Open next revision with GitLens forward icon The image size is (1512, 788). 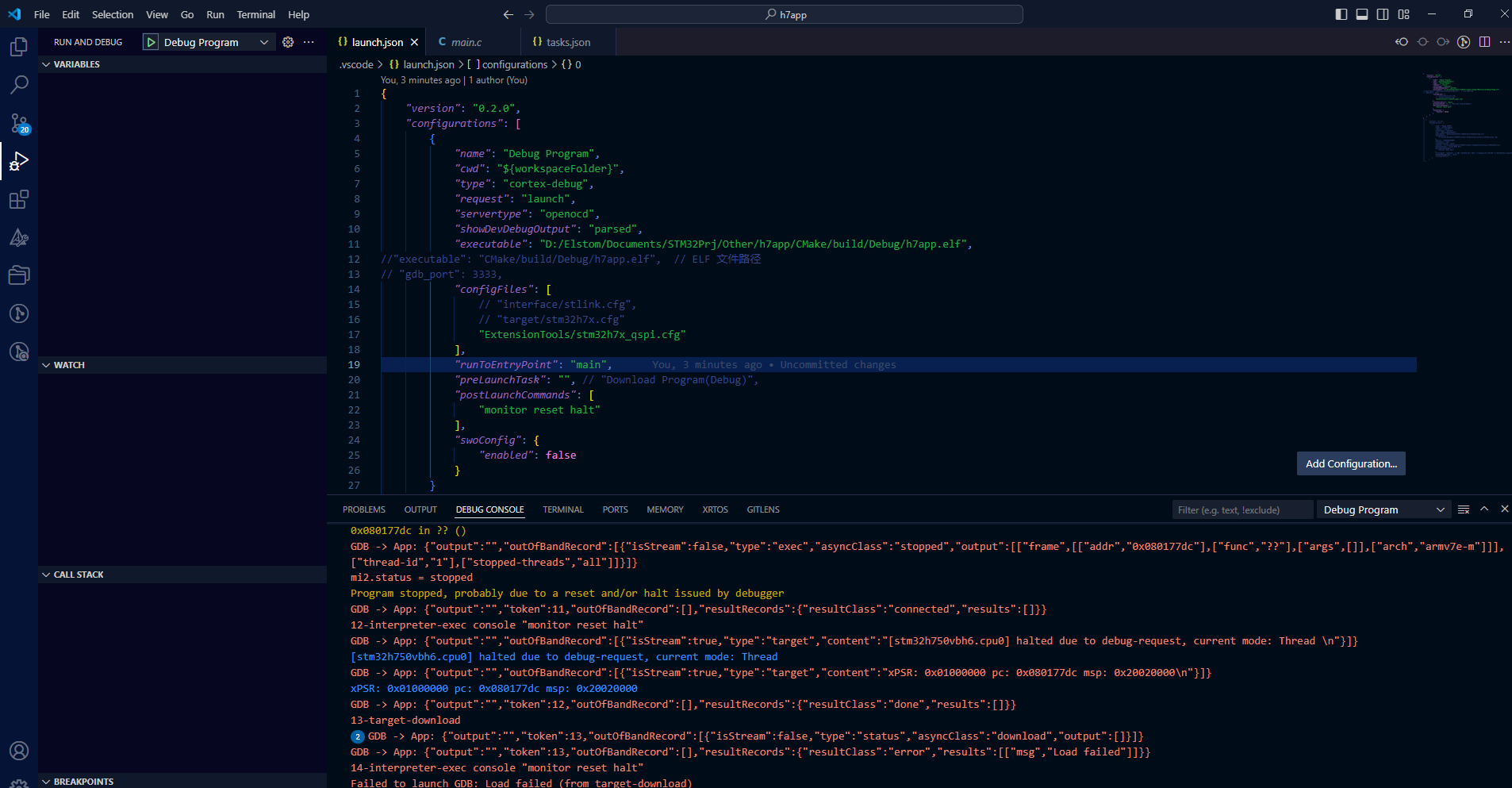pyautogui.click(x=1443, y=42)
